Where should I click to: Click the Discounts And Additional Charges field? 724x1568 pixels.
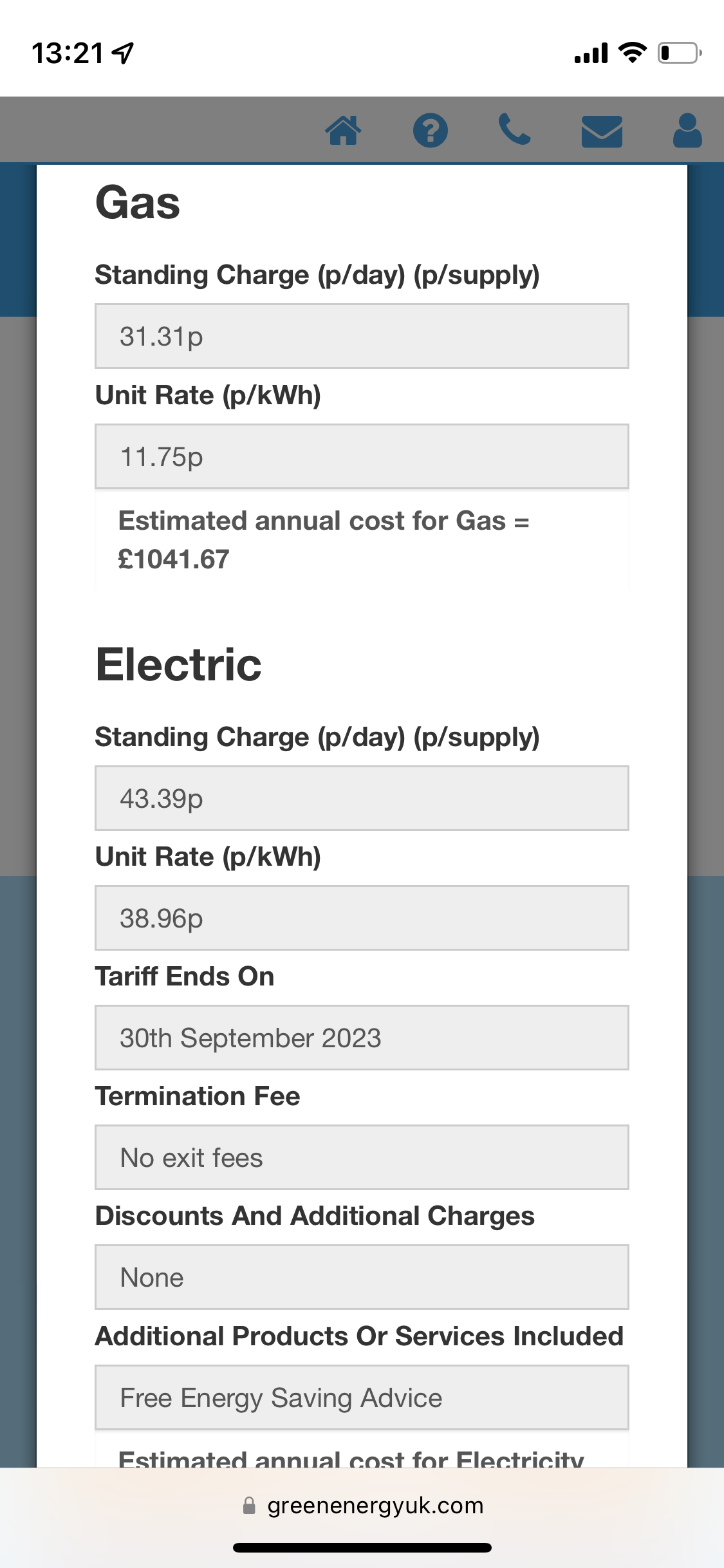pyautogui.click(x=362, y=1277)
